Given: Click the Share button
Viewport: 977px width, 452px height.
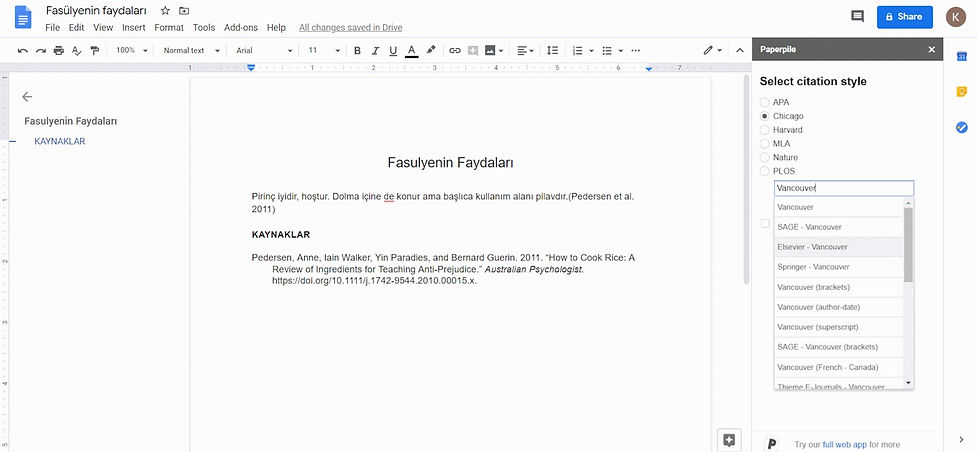Looking at the screenshot, I should click(905, 17).
